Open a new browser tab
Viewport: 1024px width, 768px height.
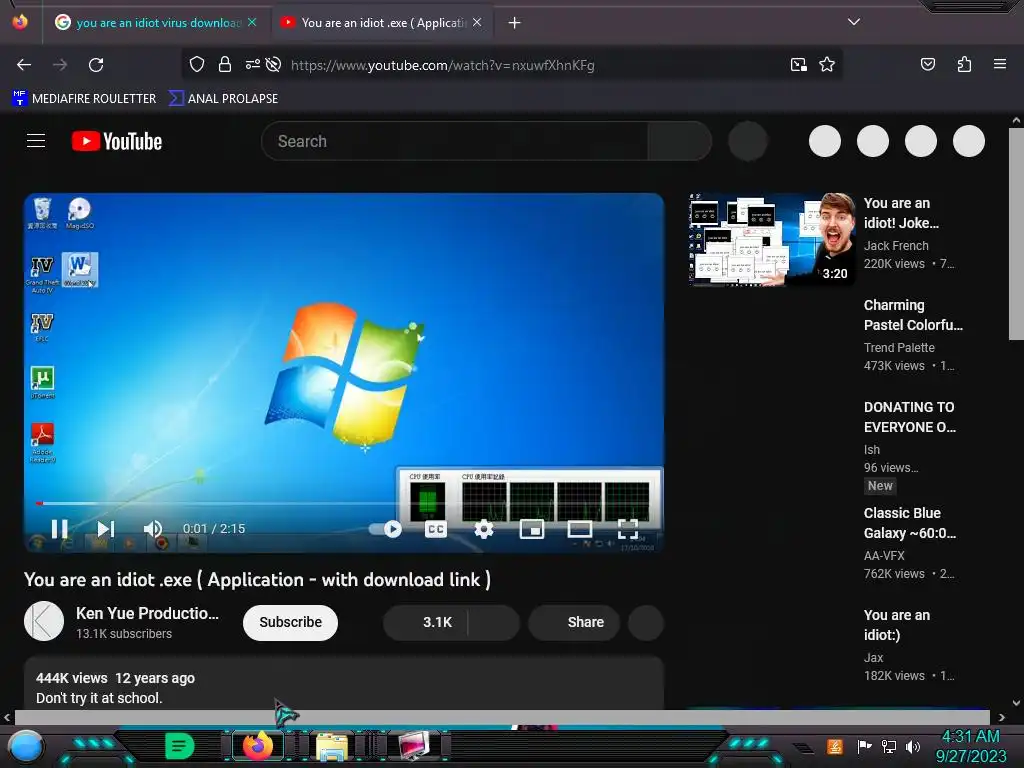point(515,23)
